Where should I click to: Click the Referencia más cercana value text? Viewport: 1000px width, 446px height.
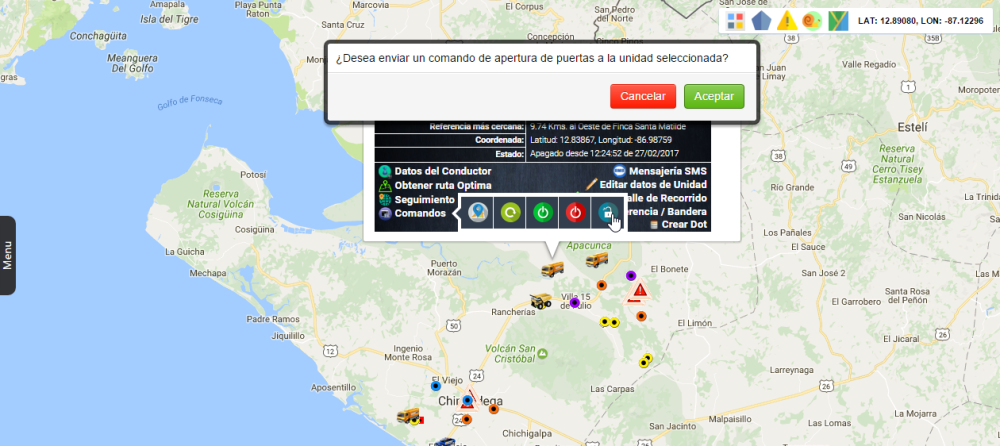coord(608,126)
